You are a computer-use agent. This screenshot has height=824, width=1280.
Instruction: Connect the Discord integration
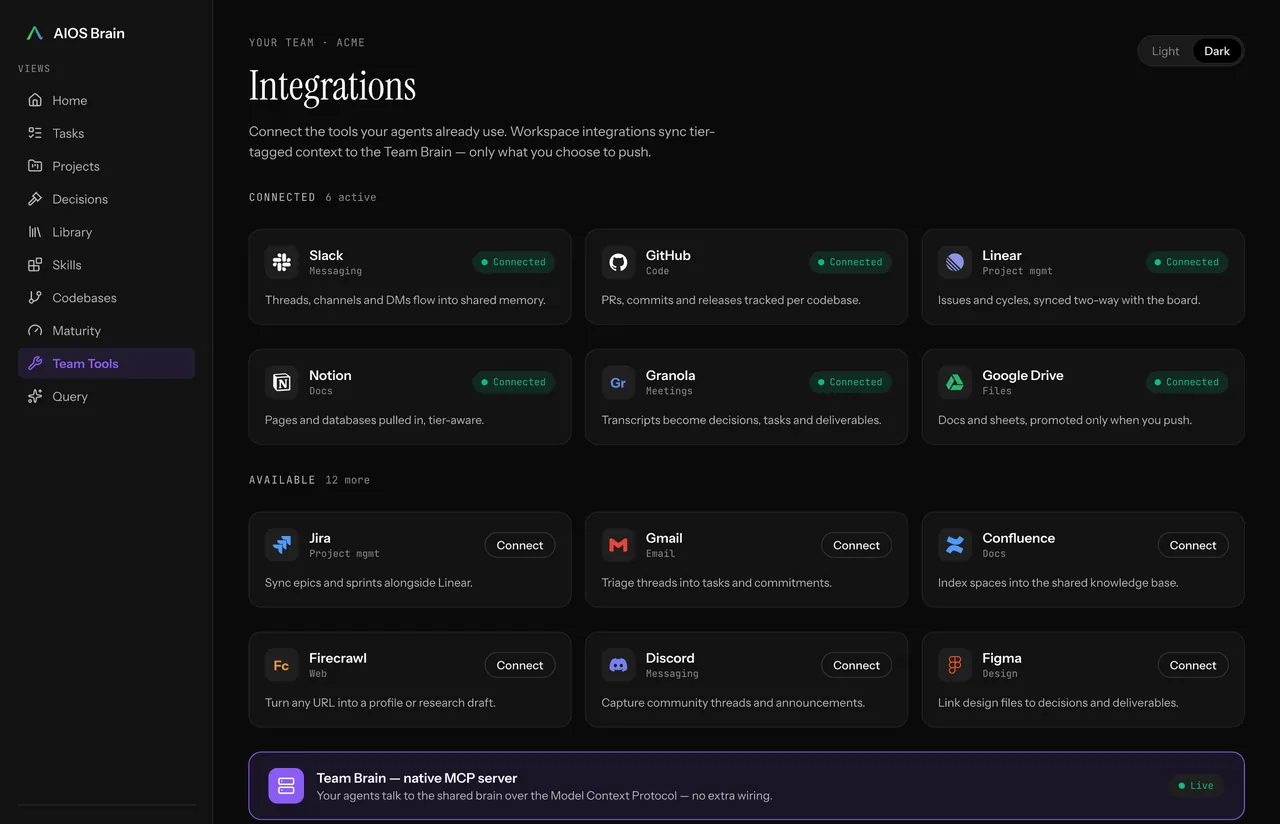pos(856,665)
